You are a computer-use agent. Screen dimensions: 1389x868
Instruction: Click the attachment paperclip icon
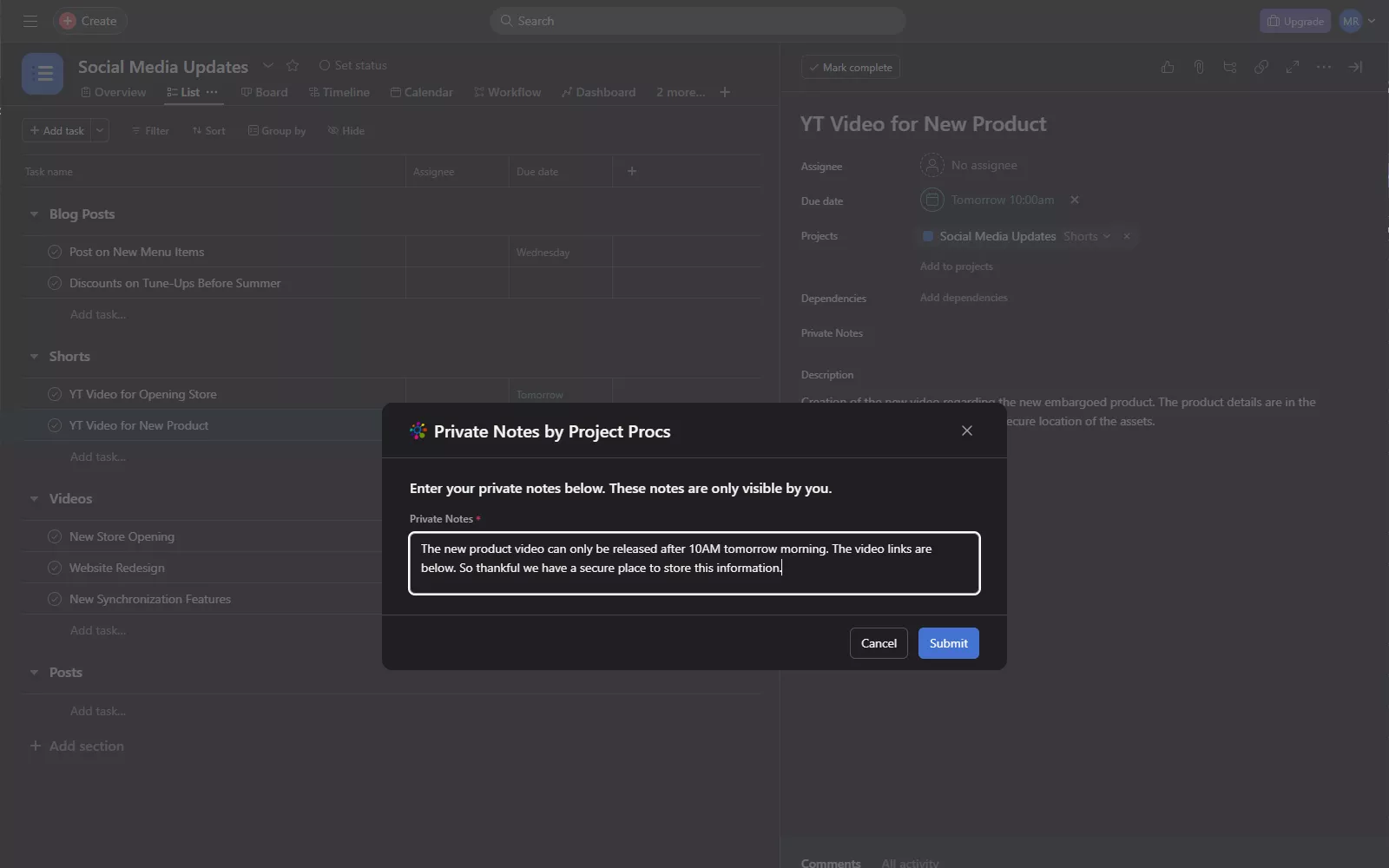(x=1199, y=67)
